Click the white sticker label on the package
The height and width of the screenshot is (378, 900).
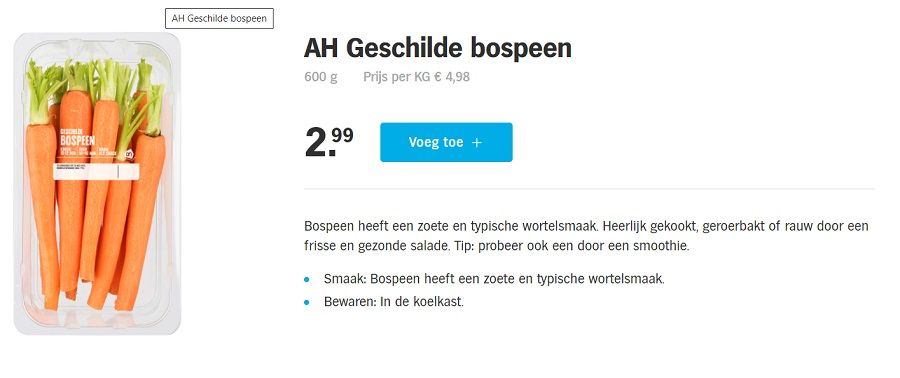[96, 171]
